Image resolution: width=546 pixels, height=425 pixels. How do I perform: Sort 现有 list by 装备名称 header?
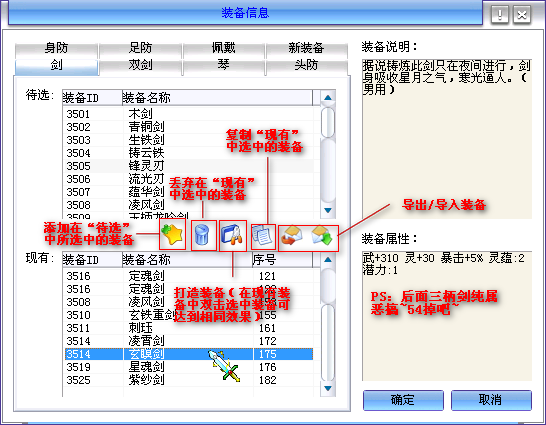(187, 260)
